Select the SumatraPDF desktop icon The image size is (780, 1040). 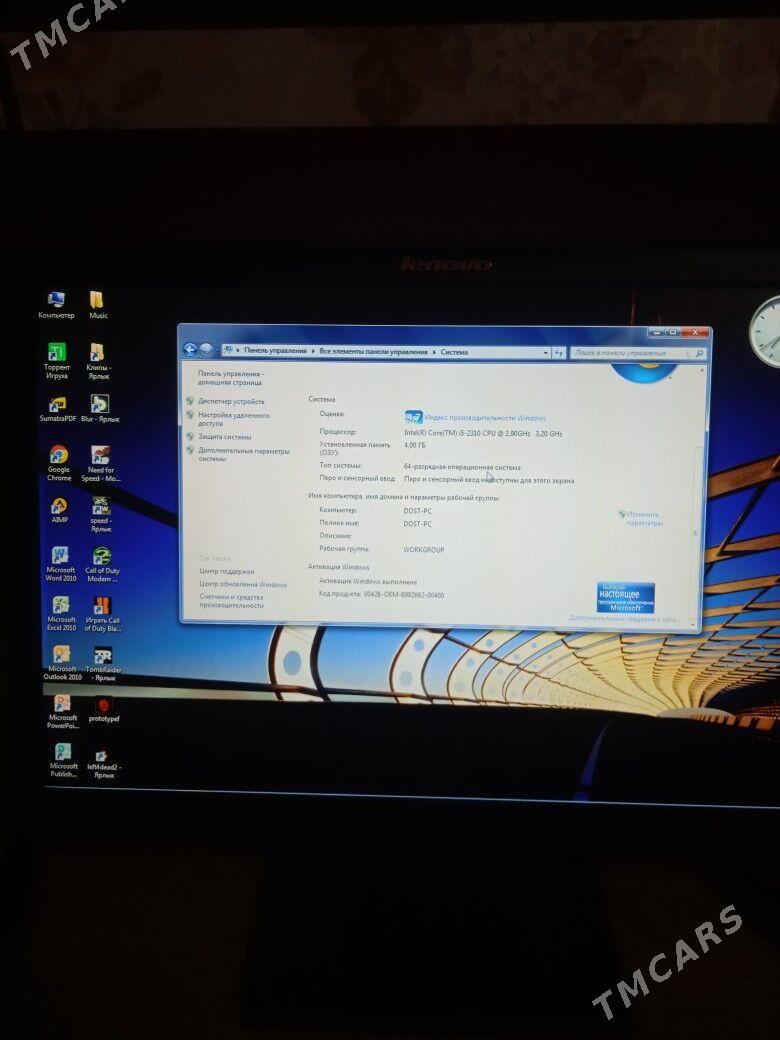click(58, 405)
